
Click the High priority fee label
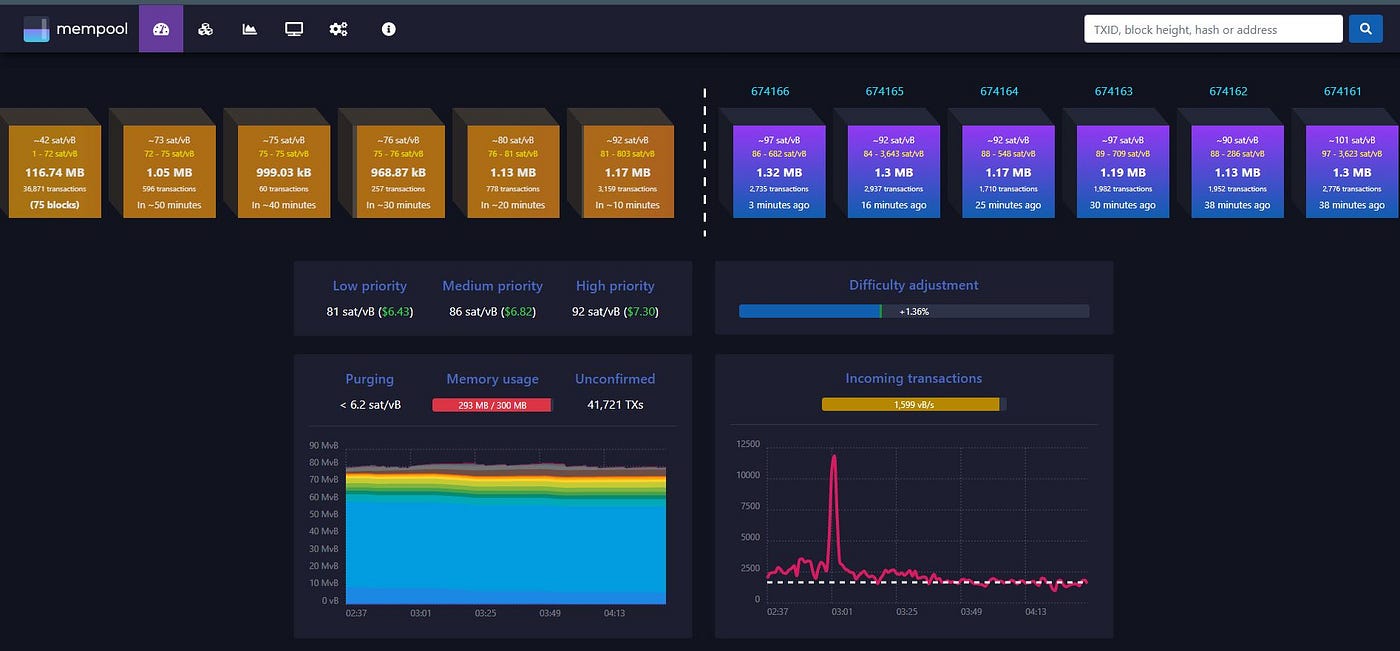[615, 286]
